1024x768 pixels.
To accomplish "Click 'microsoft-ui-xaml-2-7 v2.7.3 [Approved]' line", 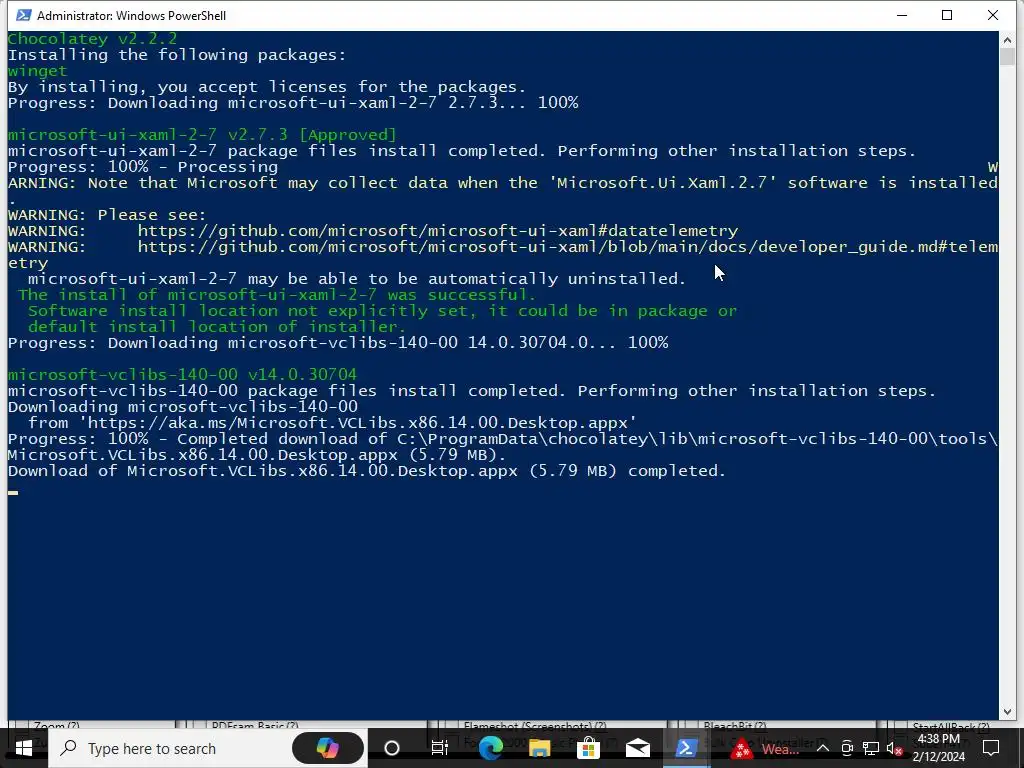I will [202, 135].
